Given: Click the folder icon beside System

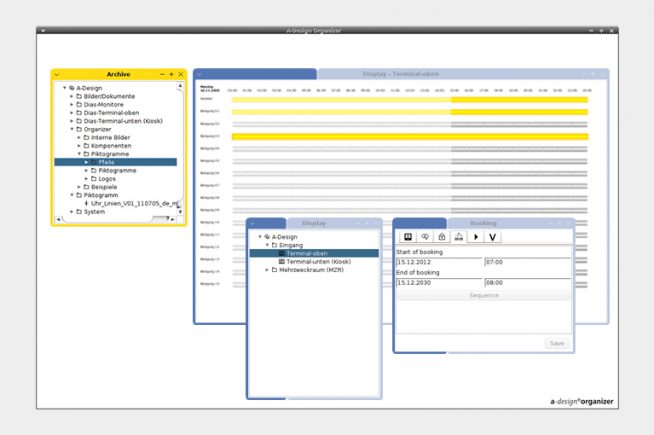Looking at the screenshot, I should click(79, 211).
